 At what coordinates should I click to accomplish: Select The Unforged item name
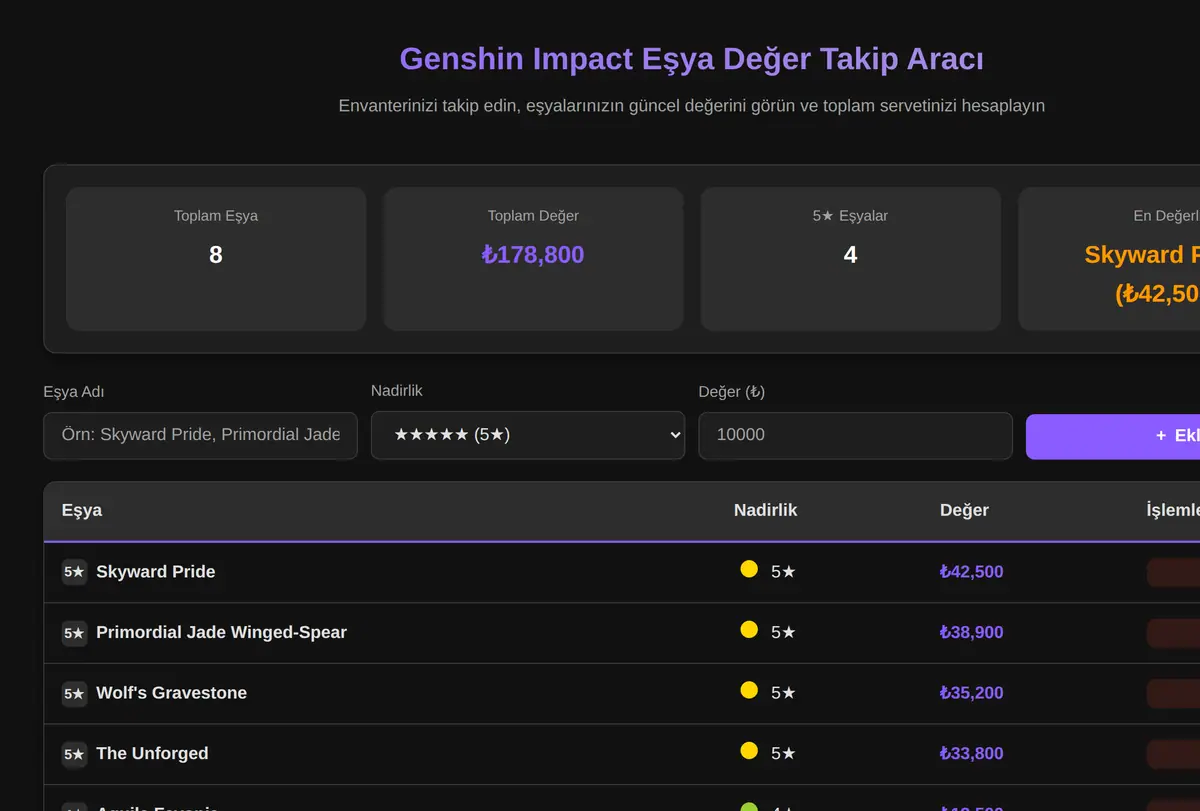coord(152,754)
